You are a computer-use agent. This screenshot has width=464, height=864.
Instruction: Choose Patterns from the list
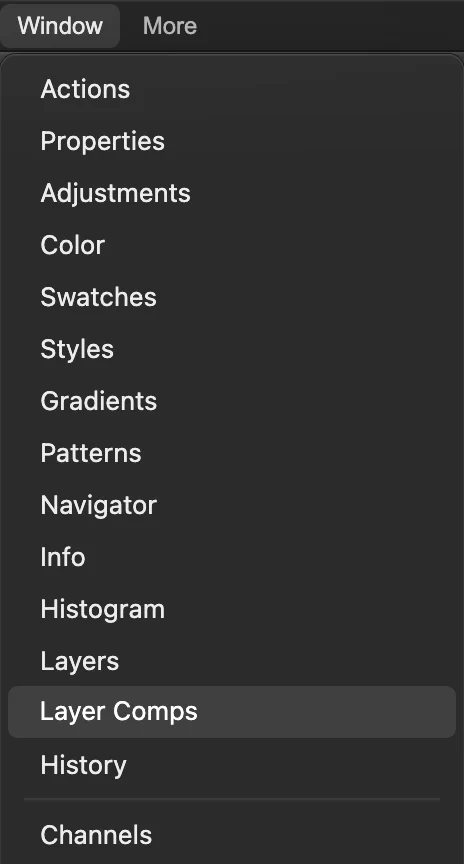(x=232, y=453)
